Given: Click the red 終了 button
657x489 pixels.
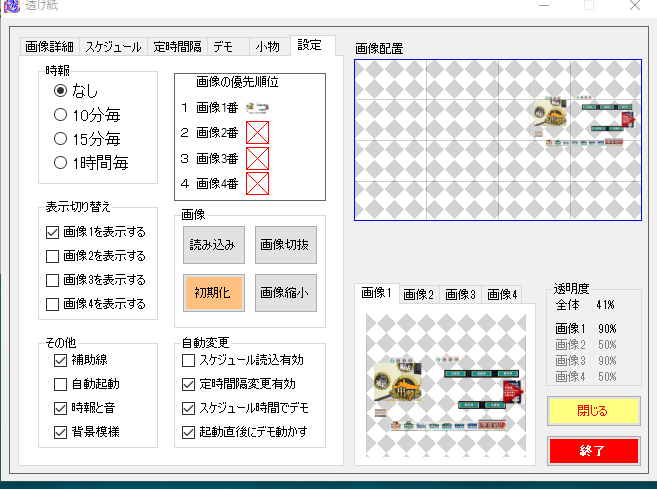Looking at the screenshot, I should click(594, 450).
